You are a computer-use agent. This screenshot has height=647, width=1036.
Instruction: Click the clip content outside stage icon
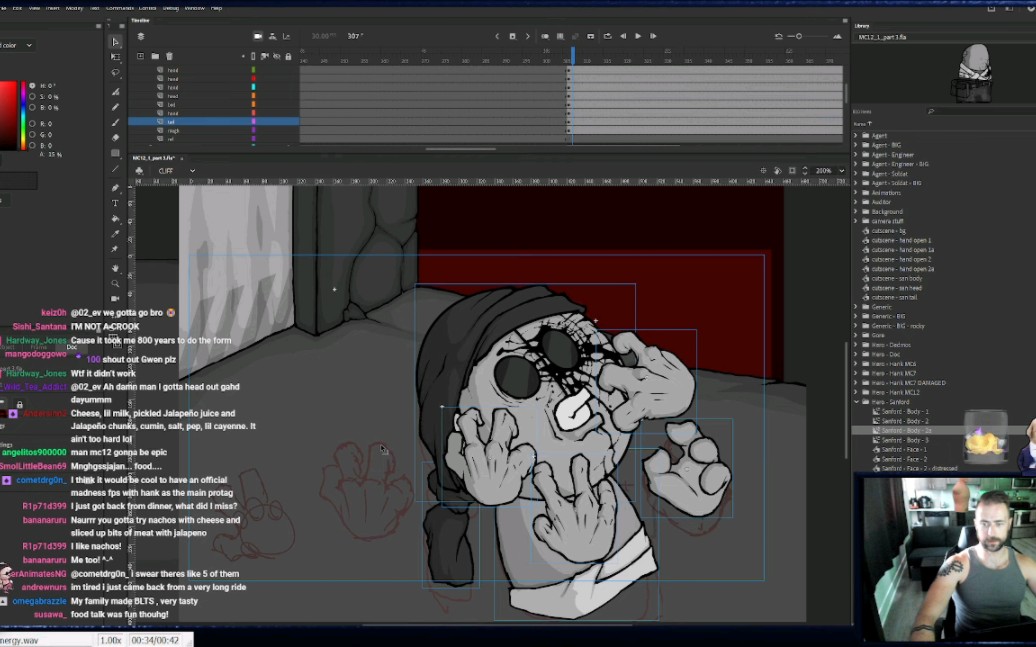(792, 171)
